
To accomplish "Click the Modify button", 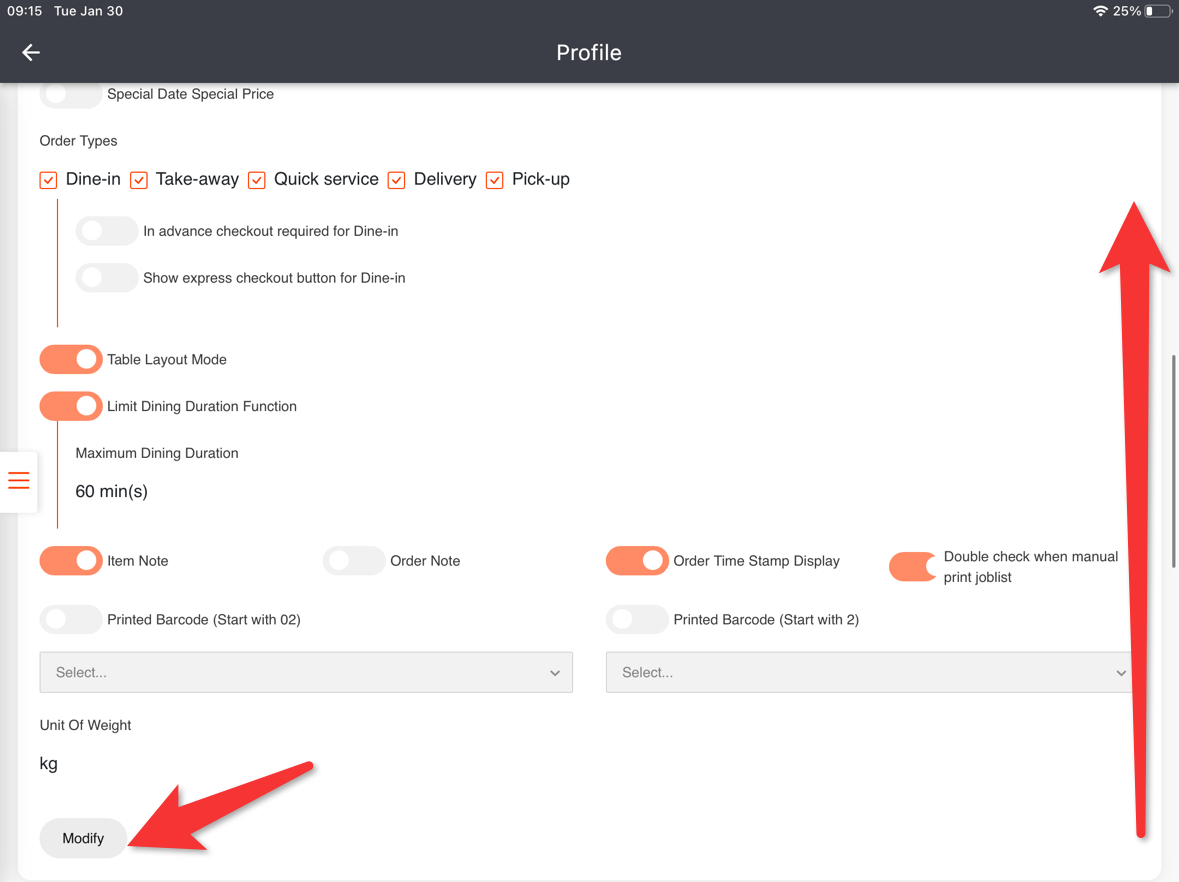I will (x=83, y=838).
